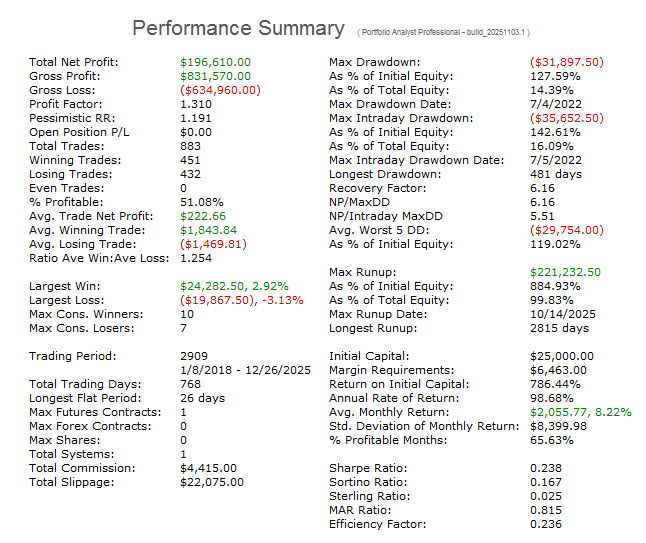Click the Total Slippage value $22,075.00
646x543 pixels.
(212, 481)
